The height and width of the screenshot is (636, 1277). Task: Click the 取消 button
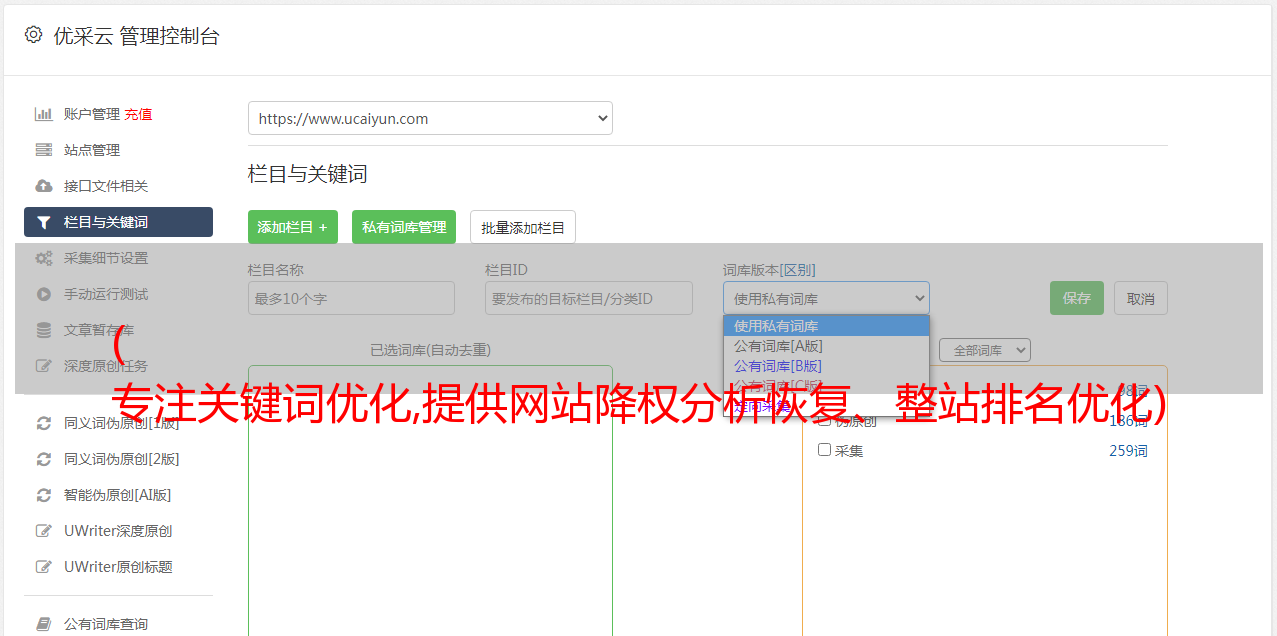(x=1141, y=298)
